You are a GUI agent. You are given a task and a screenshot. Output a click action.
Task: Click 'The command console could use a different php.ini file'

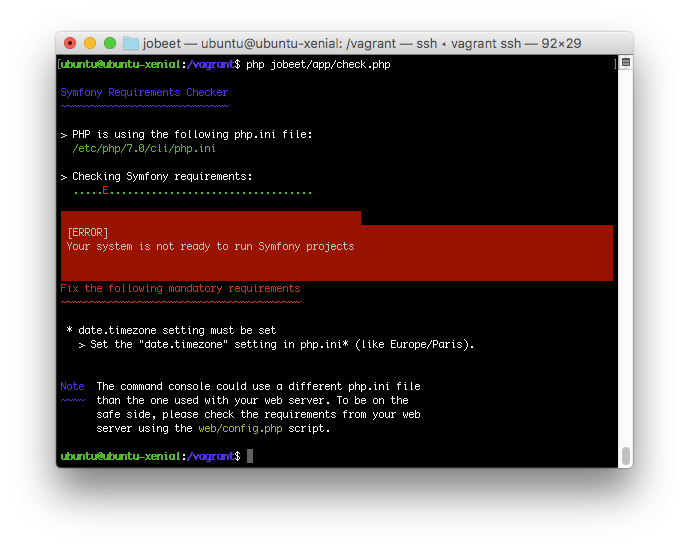click(258, 387)
